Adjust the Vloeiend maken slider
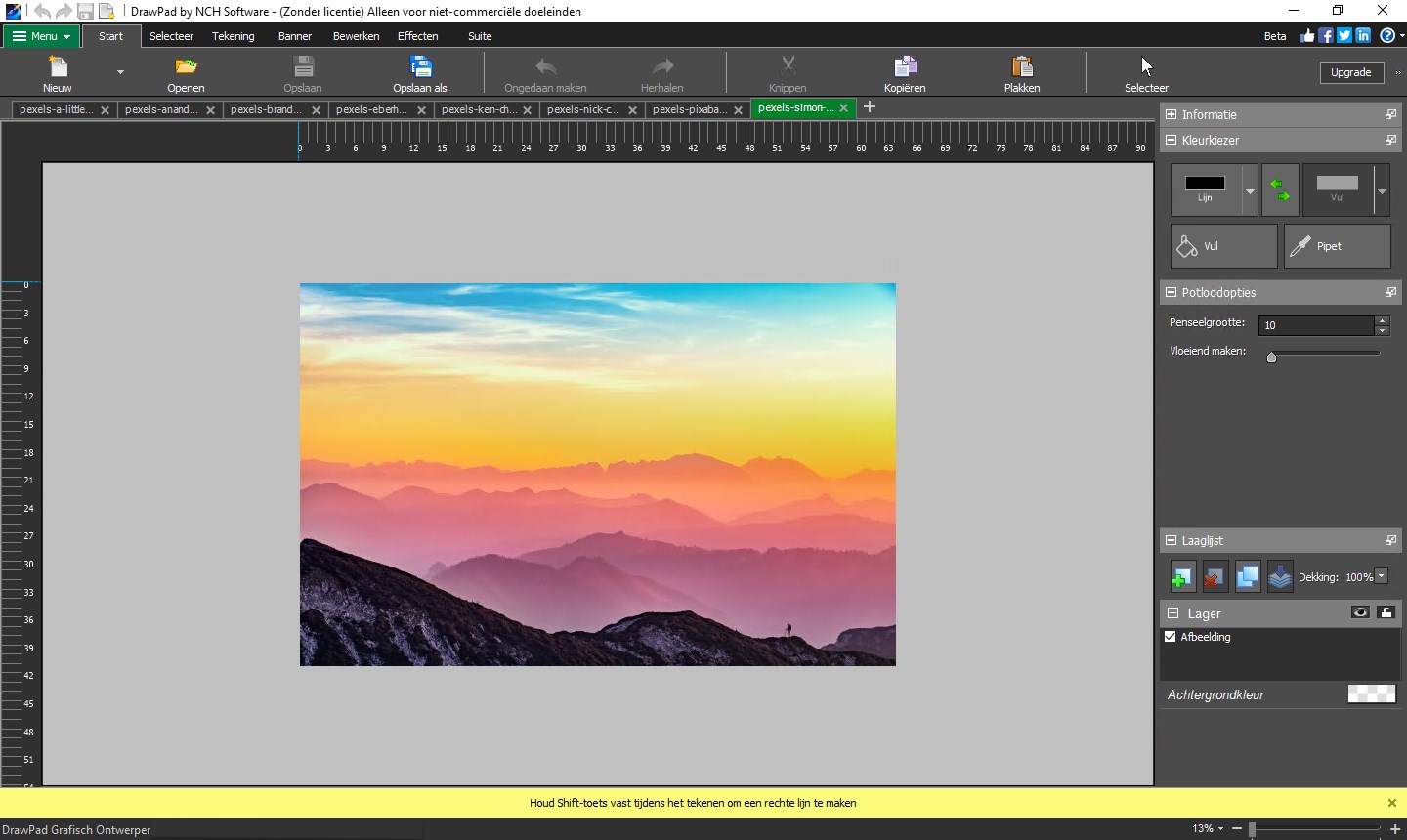Image resolution: width=1407 pixels, height=840 pixels. pos(1272,357)
